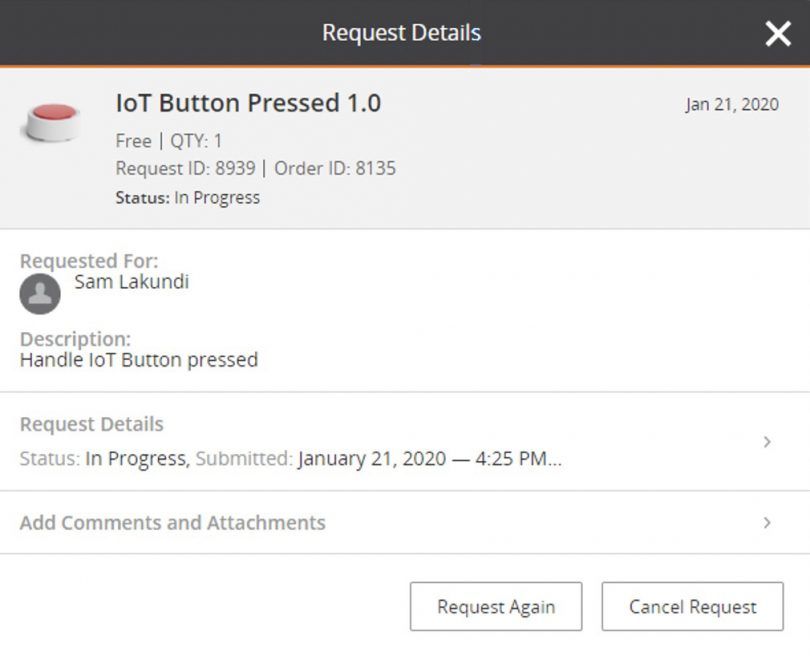This screenshot has height=656, width=810.
Task: Click the Cancel Request button
Action: [x=692, y=606]
